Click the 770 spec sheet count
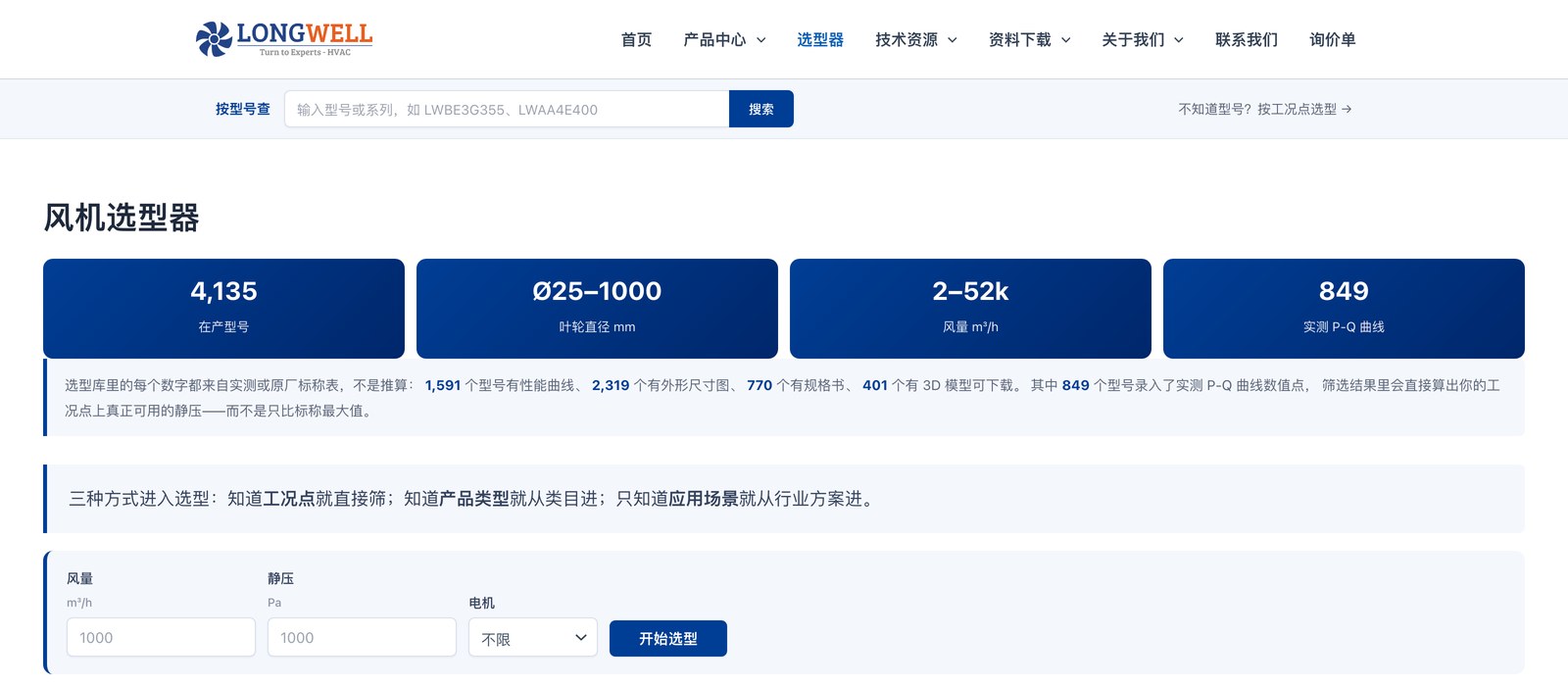 759,385
